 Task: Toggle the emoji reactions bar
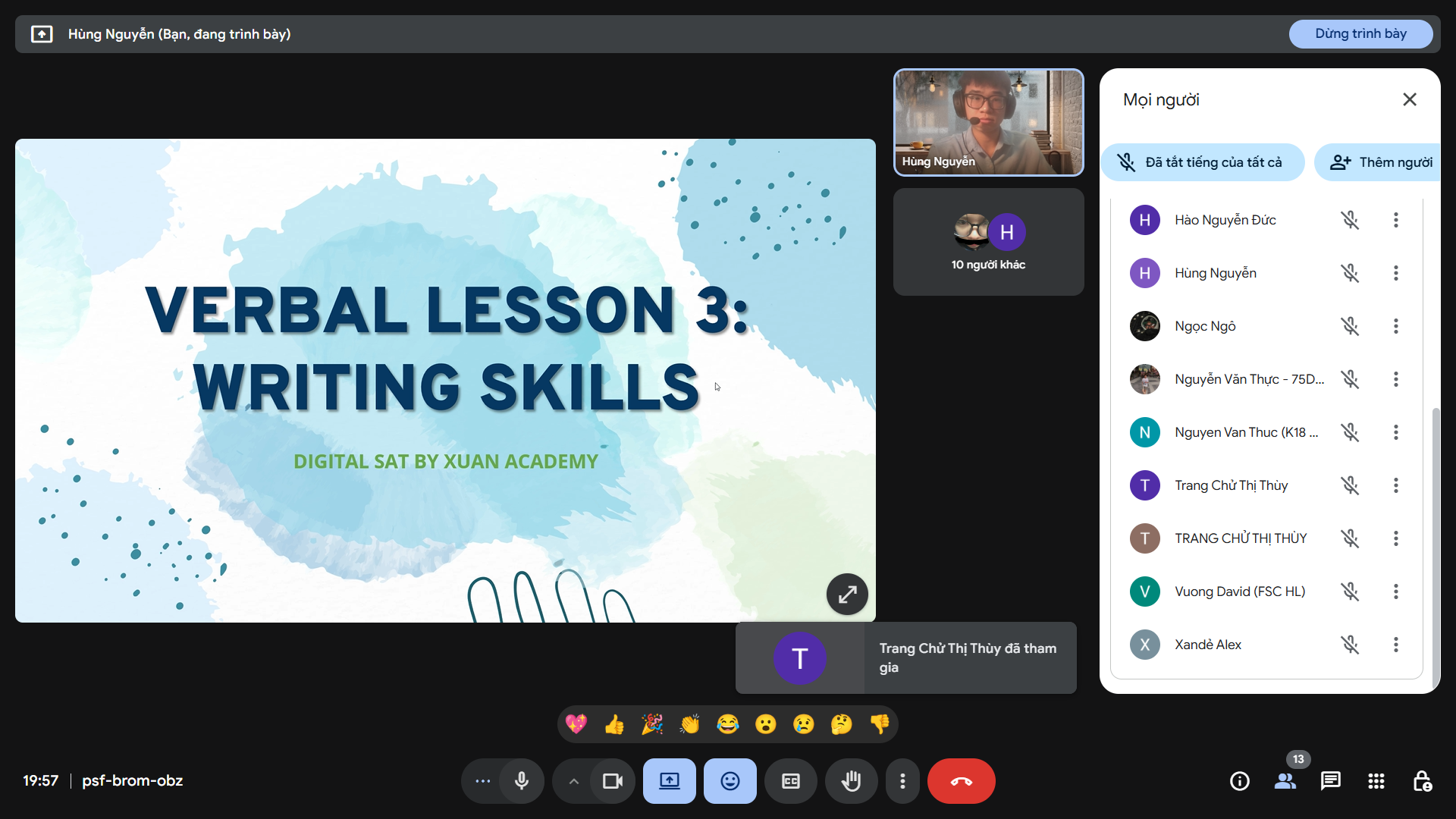730,781
